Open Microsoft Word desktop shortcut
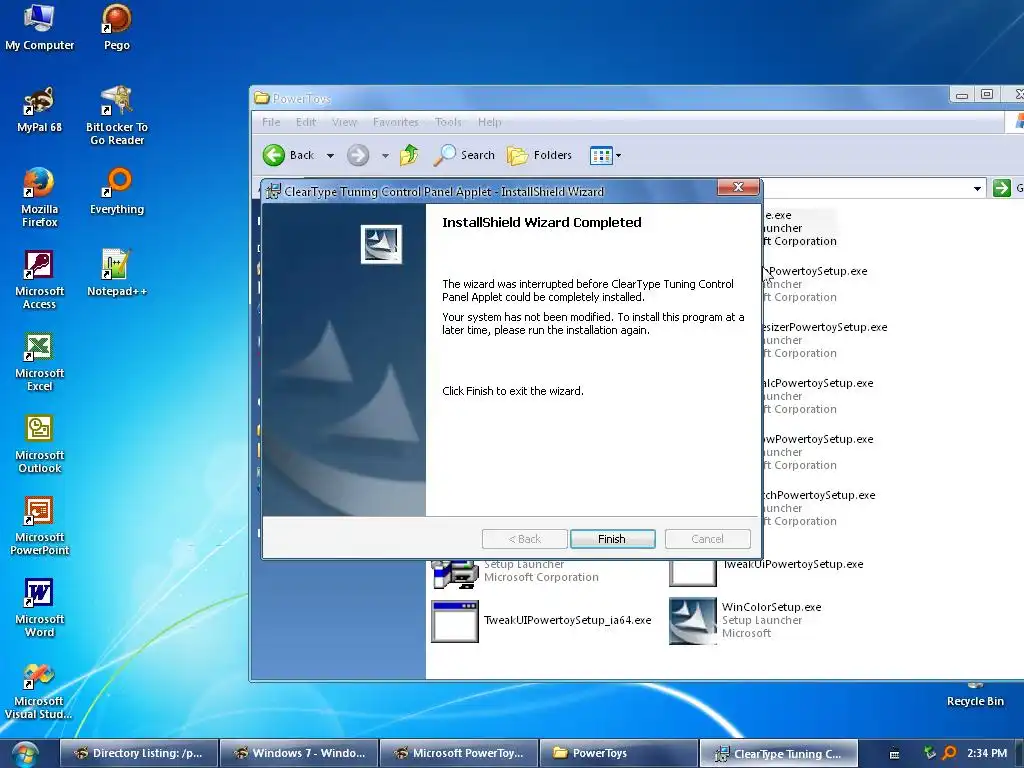The height and width of the screenshot is (768, 1024). [39, 608]
